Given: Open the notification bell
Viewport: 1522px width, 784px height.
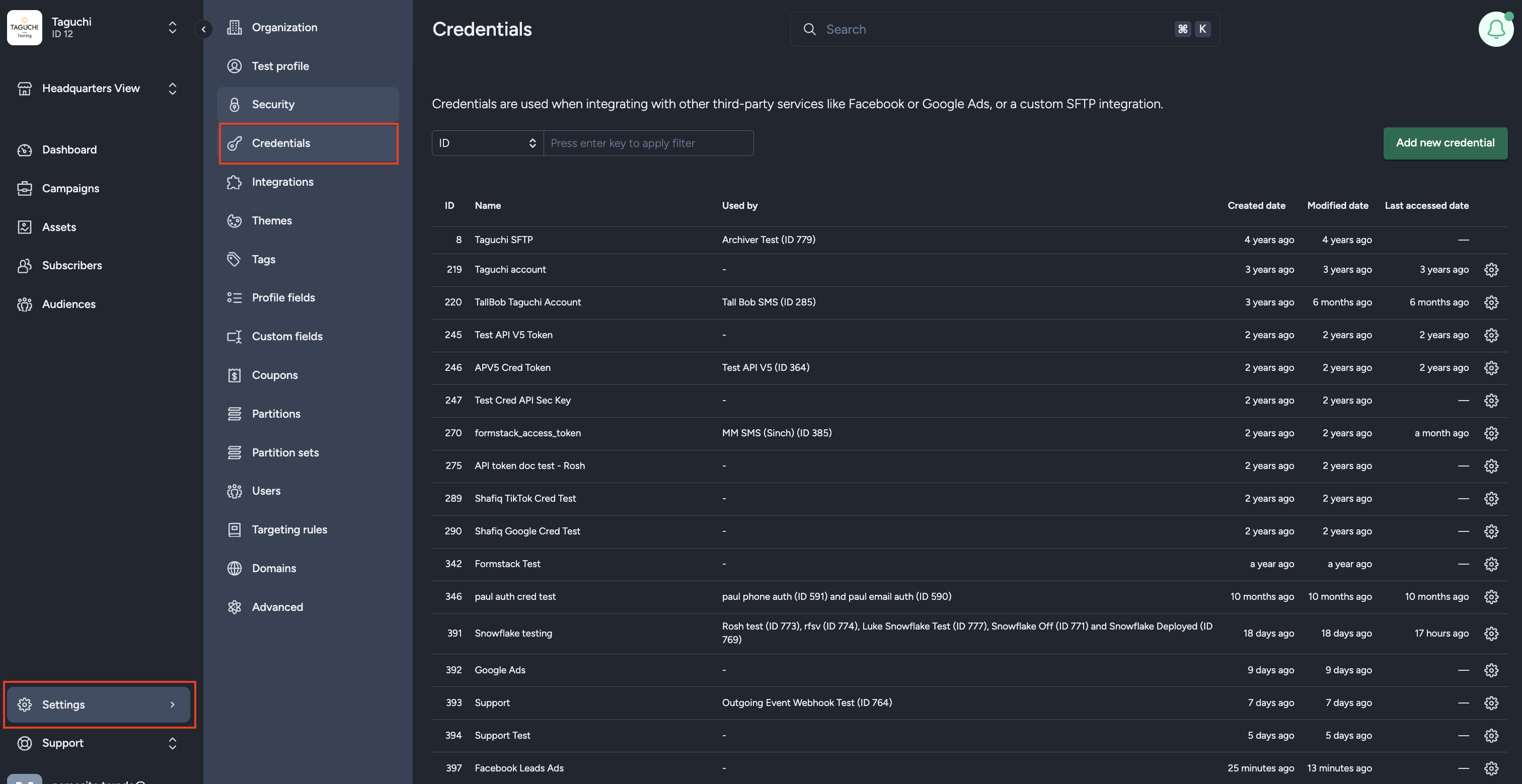Looking at the screenshot, I should [x=1495, y=28].
